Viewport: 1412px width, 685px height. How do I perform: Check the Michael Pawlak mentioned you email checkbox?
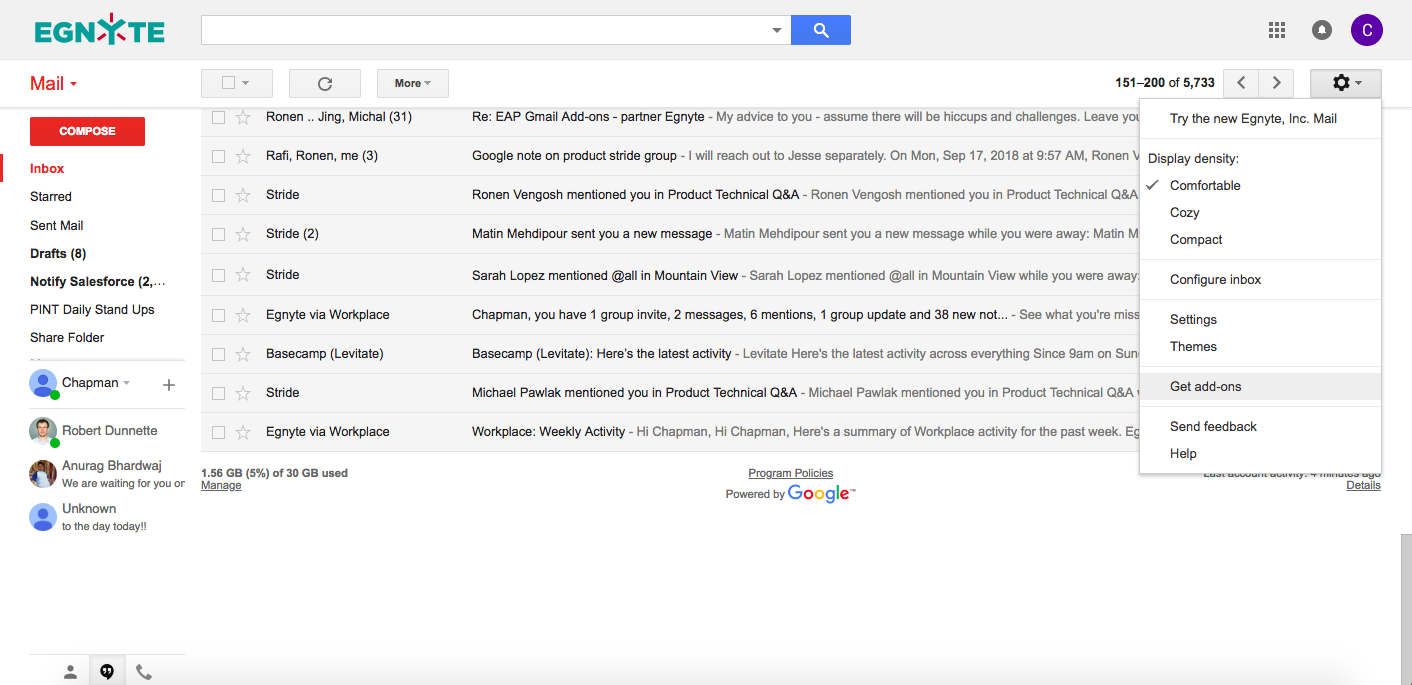218,393
